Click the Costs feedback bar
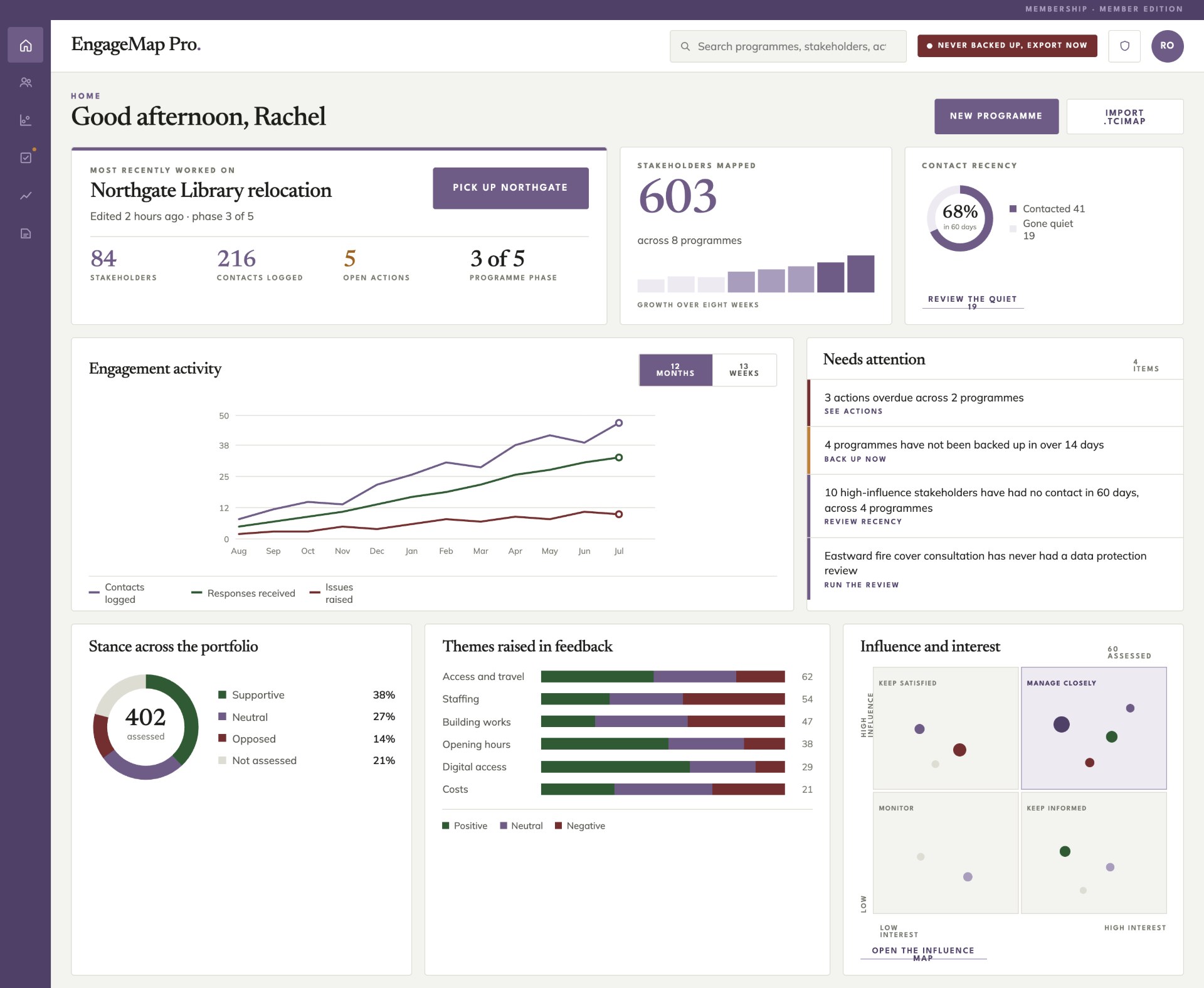 click(x=663, y=789)
